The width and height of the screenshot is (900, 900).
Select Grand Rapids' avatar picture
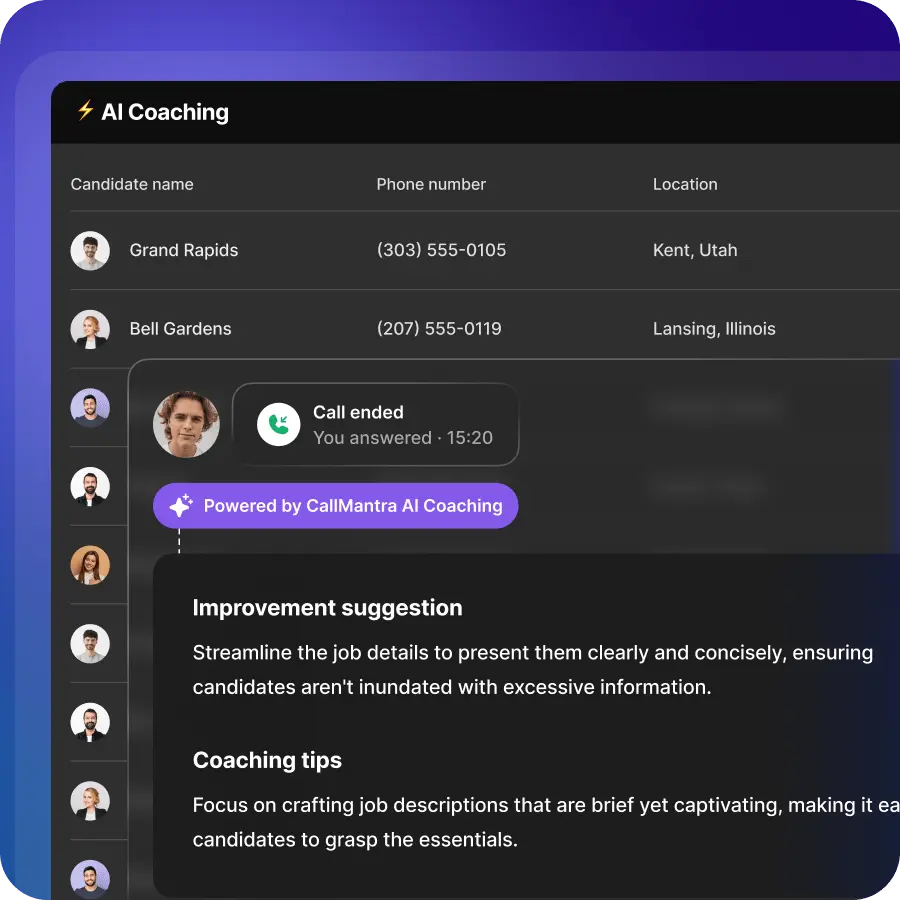[90, 250]
